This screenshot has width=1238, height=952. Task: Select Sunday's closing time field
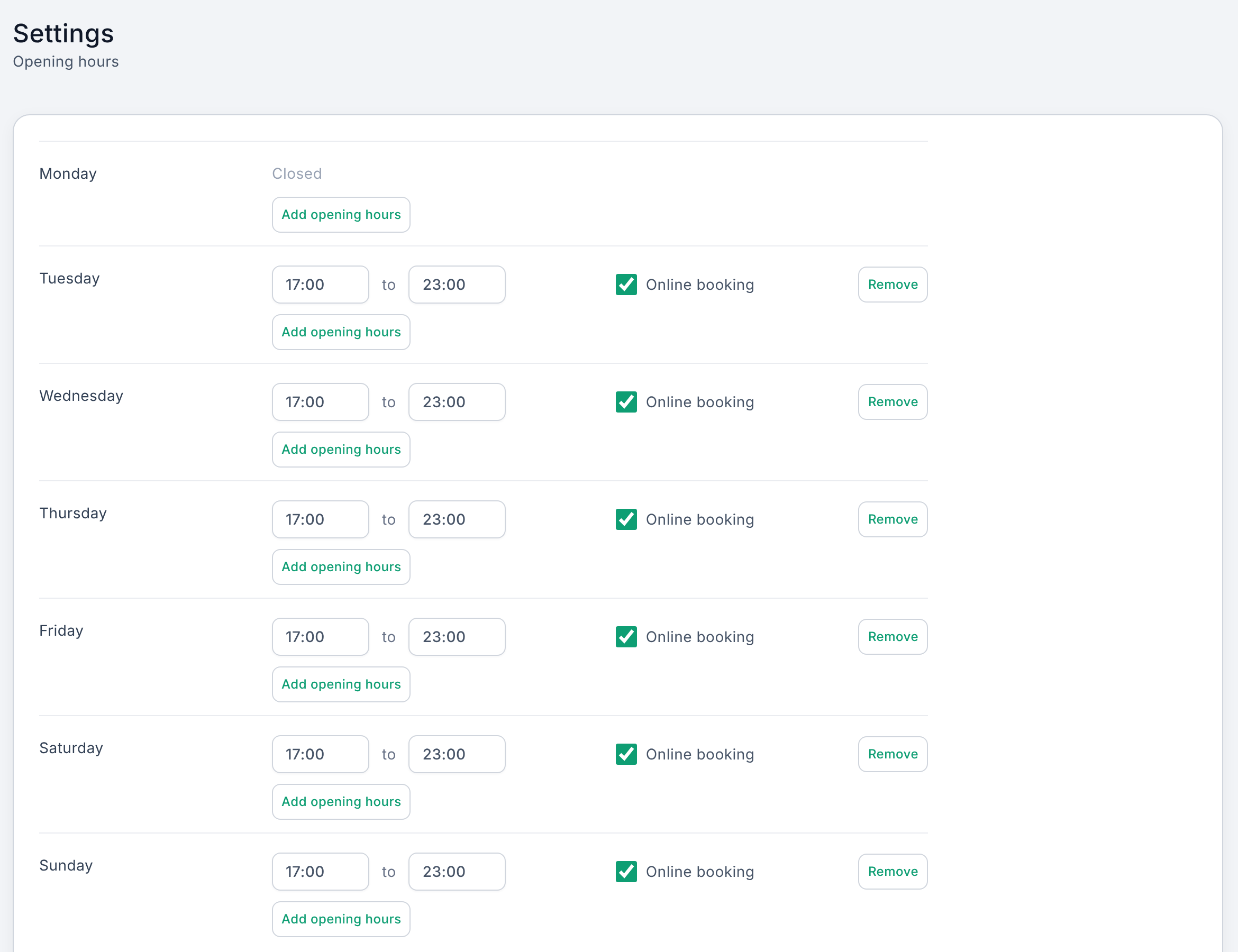click(x=457, y=871)
